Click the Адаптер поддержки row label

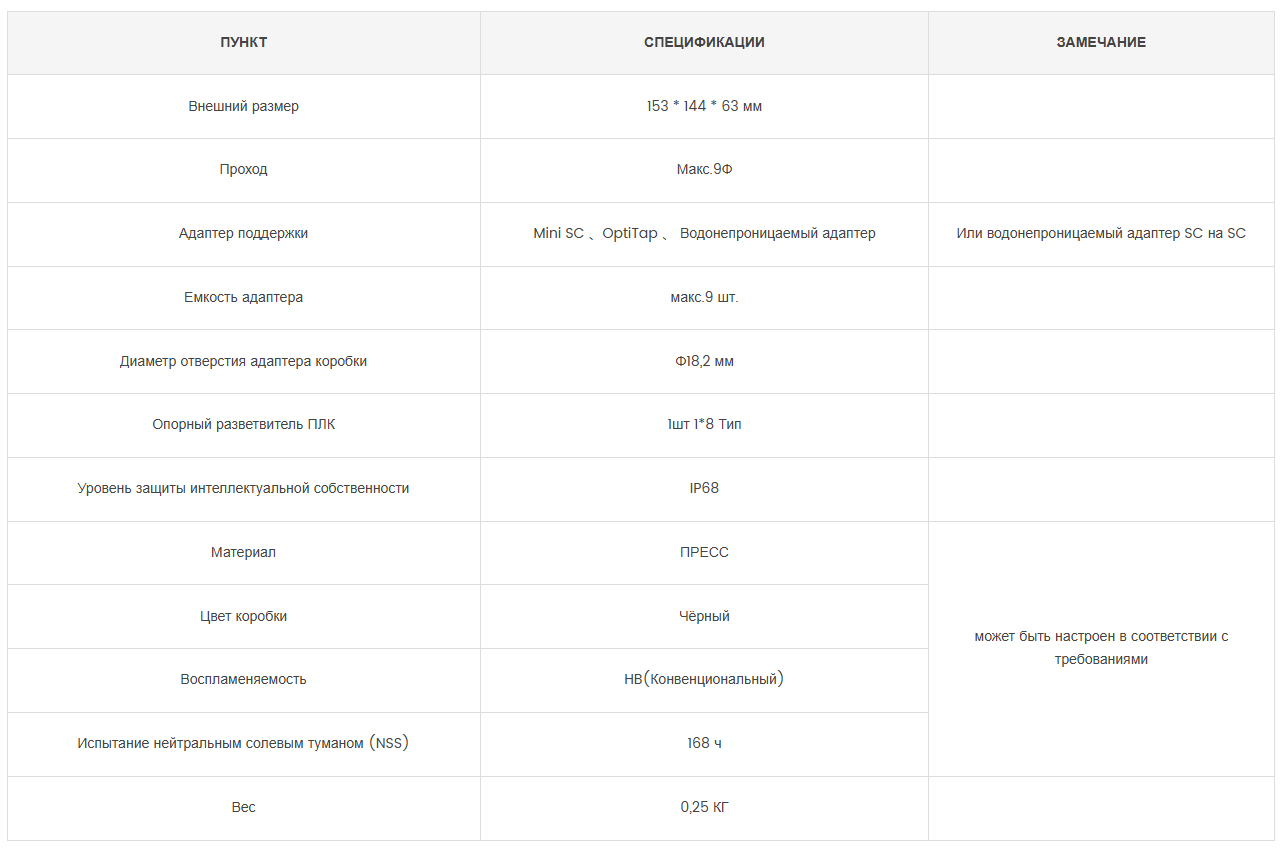click(244, 233)
